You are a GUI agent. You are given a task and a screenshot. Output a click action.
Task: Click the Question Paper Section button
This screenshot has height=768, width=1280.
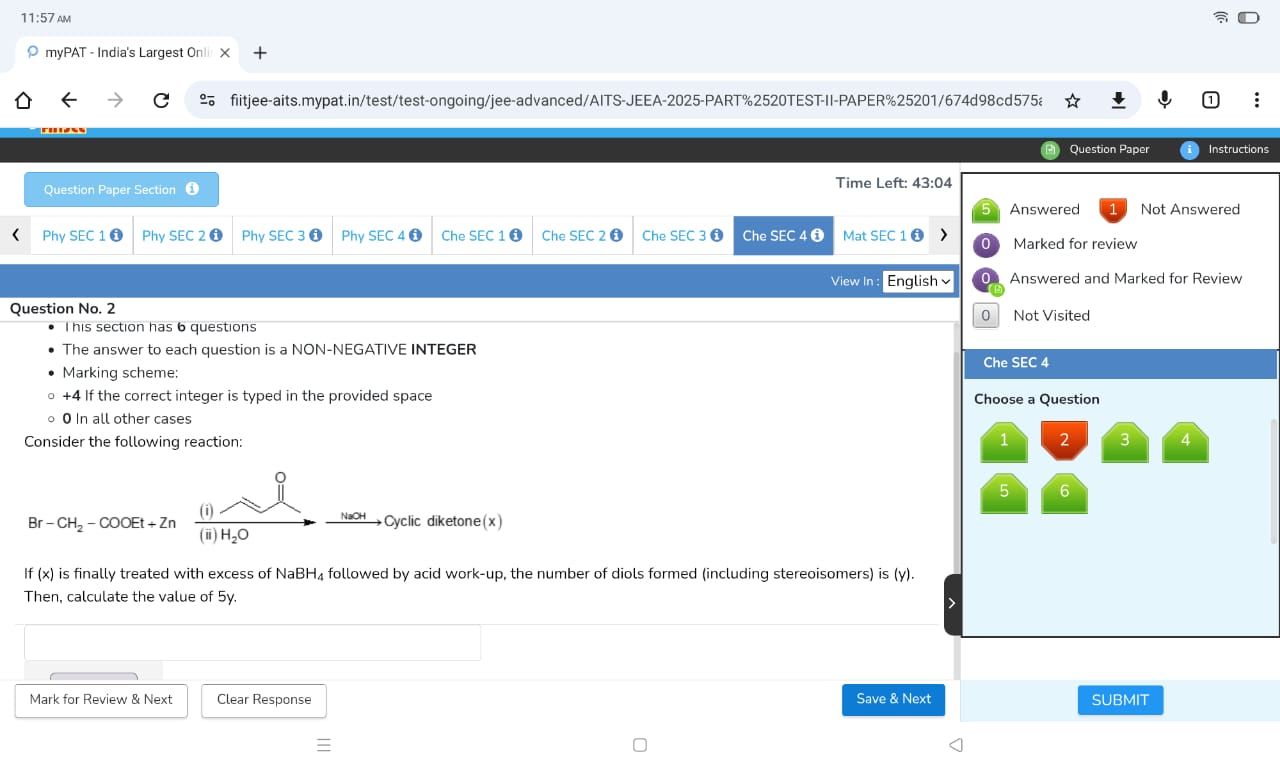pos(121,189)
